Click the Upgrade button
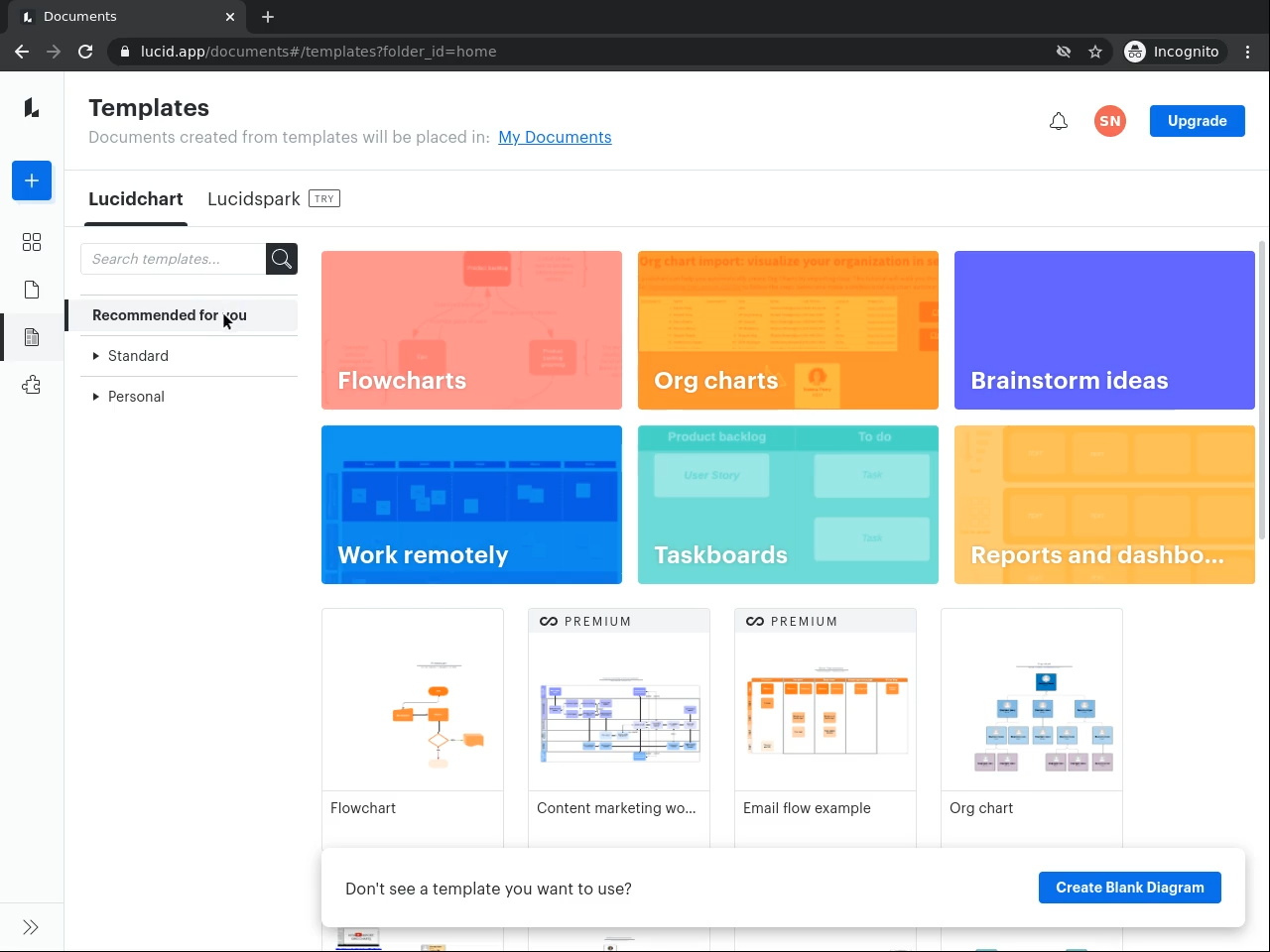This screenshot has width=1270, height=952. [1198, 121]
